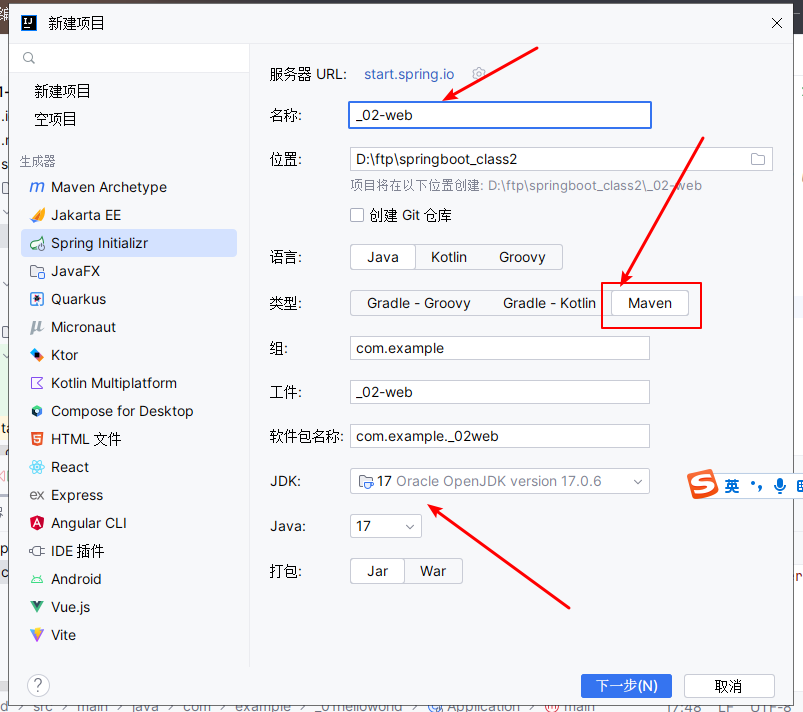The height and width of the screenshot is (712, 803).
Task: Click the Sogou punctuation mode indicator
Action: pyautogui.click(x=756, y=485)
